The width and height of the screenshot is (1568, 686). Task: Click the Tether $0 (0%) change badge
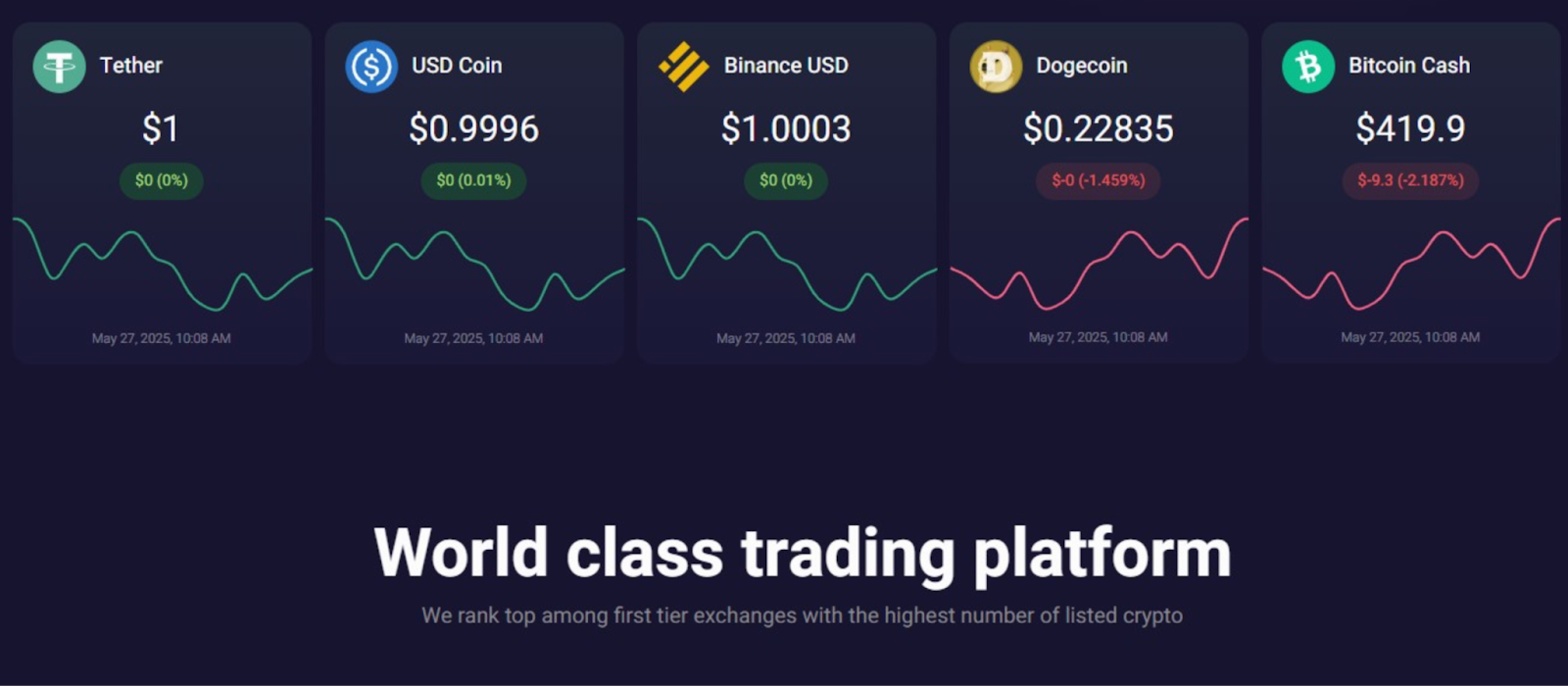[x=162, y=180]
